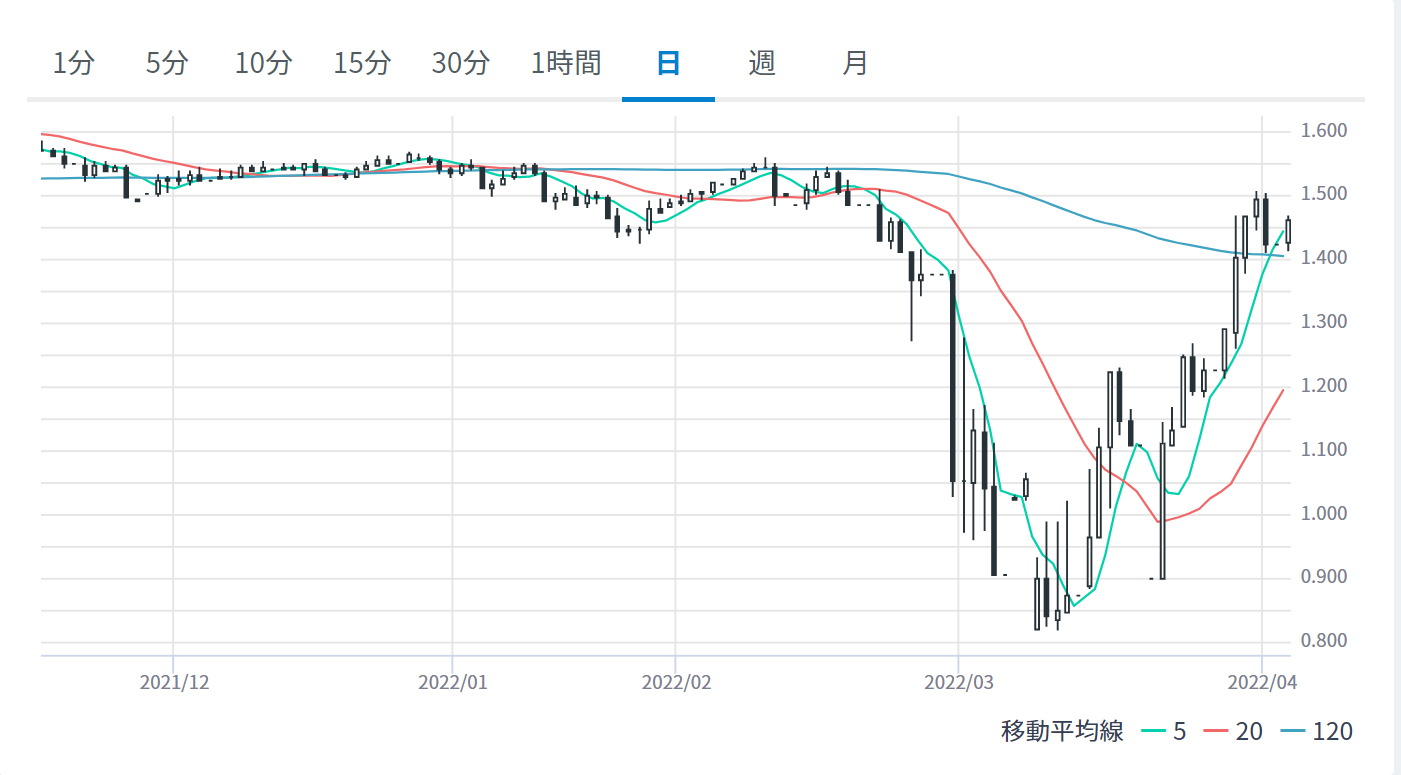The image size is (1401, 775).
Task: Select the 日 (daily) tab
Action: (x=668, y=64)
